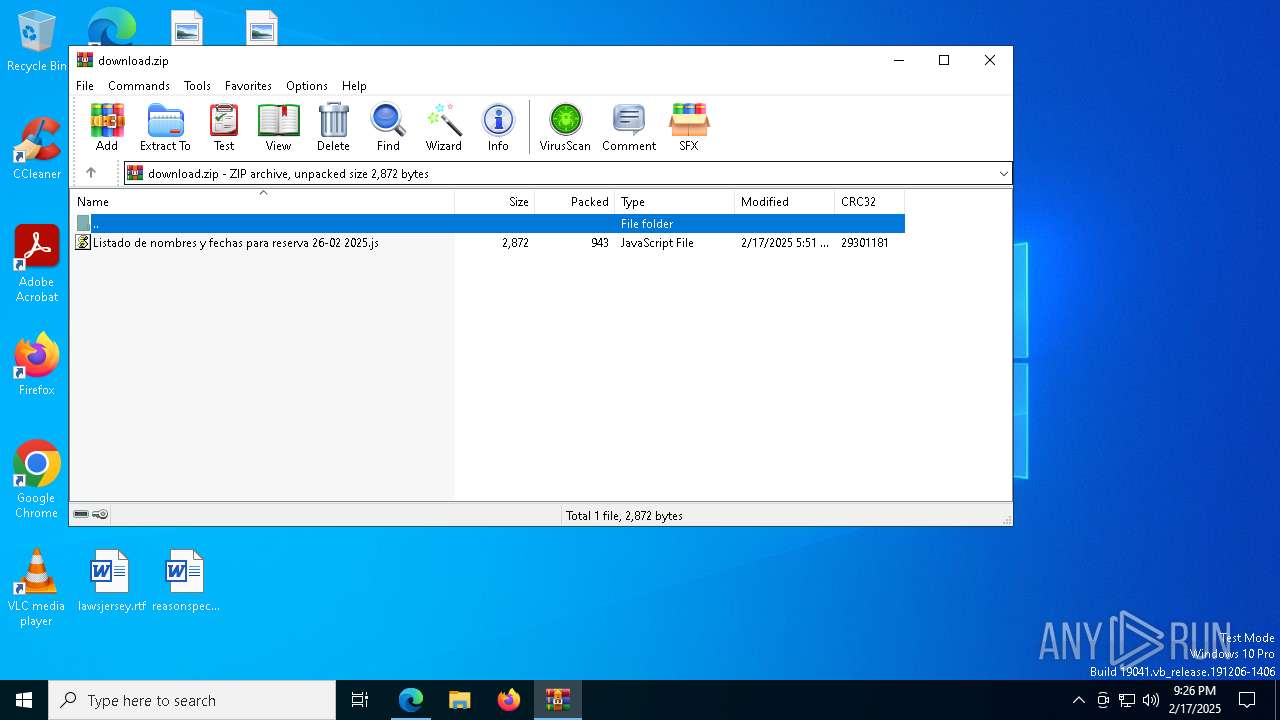Click the 2/17/2025 modified date cell
Viewport: 1280px width, 720px height.
(785, 243)
